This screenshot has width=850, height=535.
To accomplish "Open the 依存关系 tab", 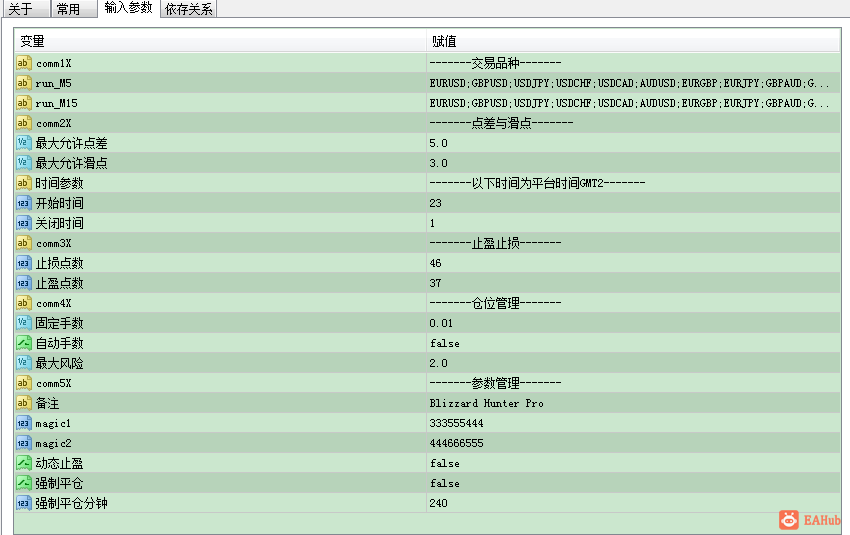I will click(189, 9).
